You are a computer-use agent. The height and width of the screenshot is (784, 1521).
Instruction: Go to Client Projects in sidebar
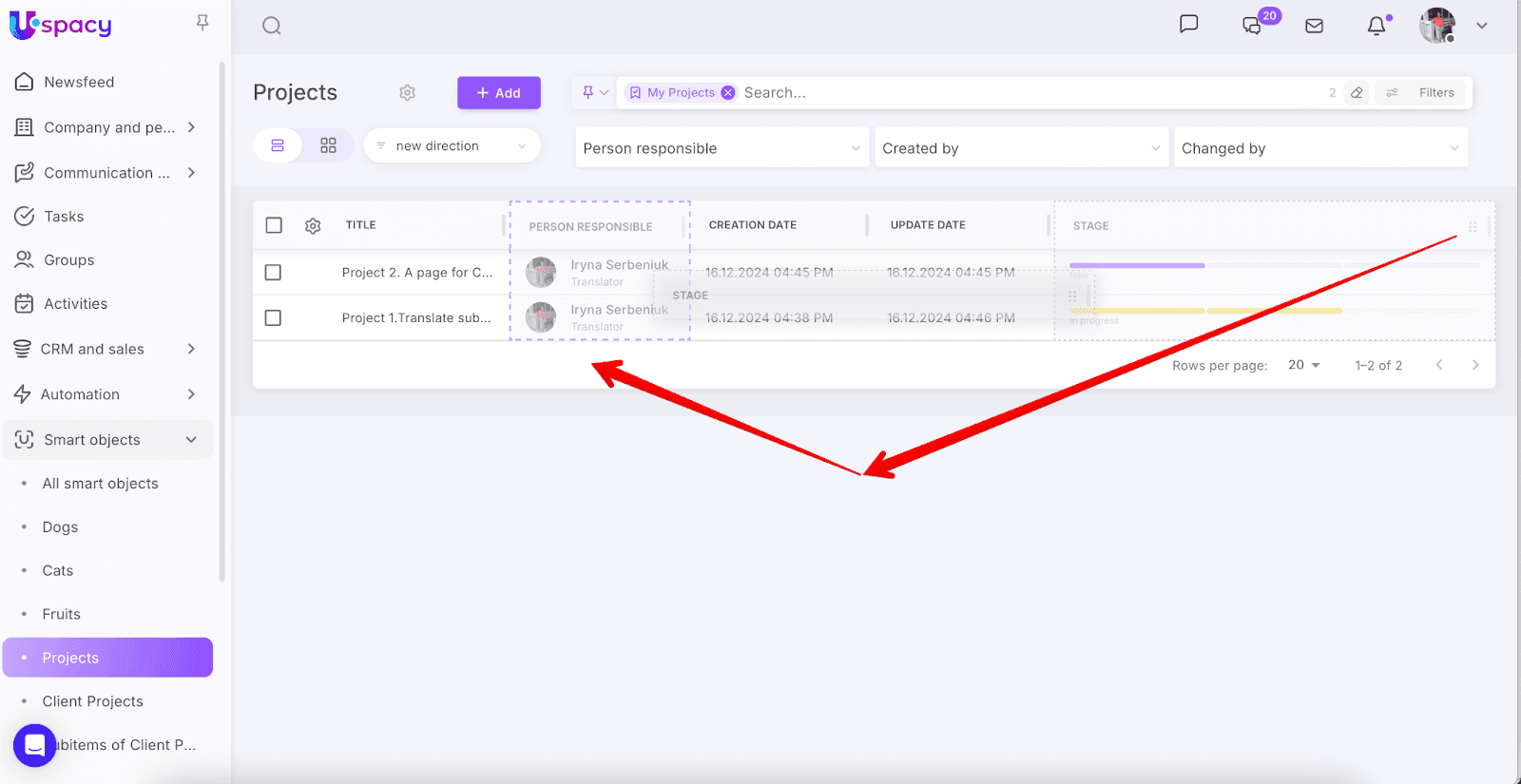tap(92, 701)
